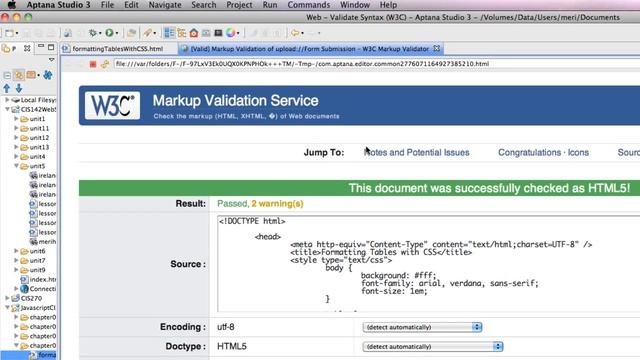Open the Doctype detect automatically dropdown
This screenshot has width=640, height=360.
coord(433,347)
